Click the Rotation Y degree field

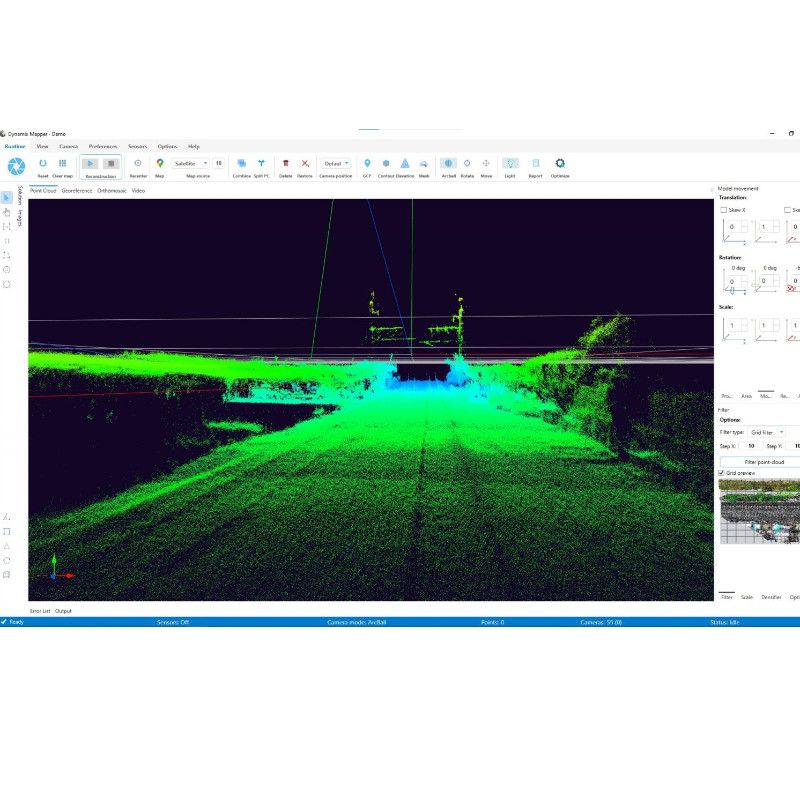(x=769, y=281)
